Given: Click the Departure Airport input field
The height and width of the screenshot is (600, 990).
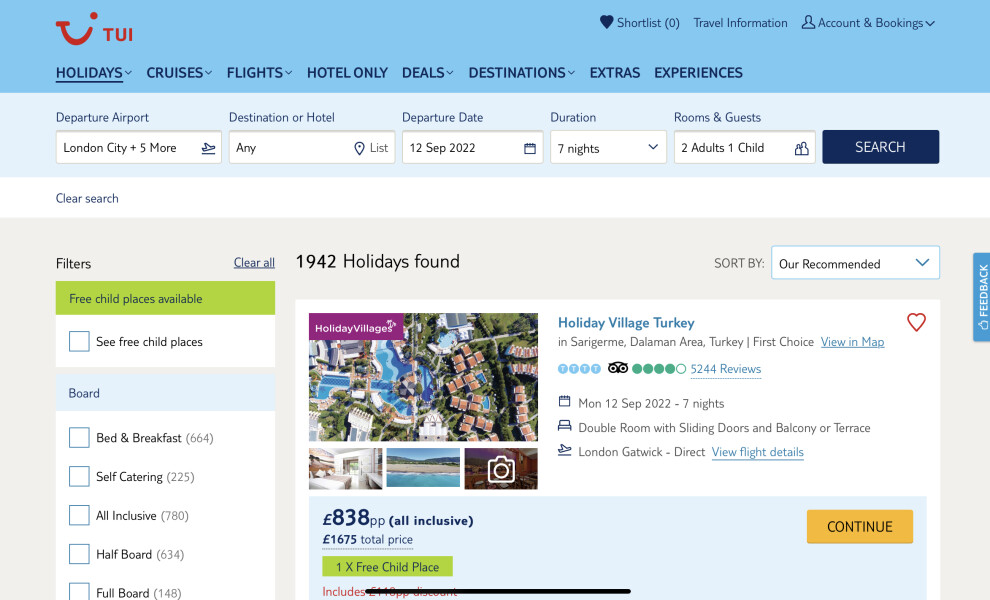Looking at the screenshot, I should [138, 147].
